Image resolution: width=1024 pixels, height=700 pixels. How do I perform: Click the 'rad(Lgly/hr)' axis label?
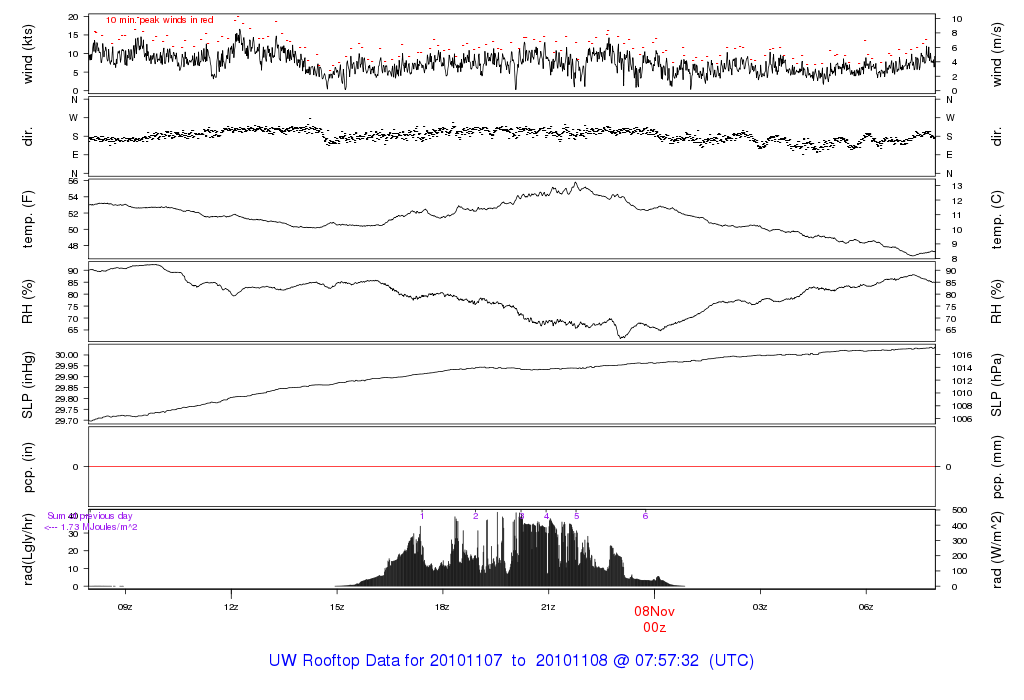click(x=27, y=549)
